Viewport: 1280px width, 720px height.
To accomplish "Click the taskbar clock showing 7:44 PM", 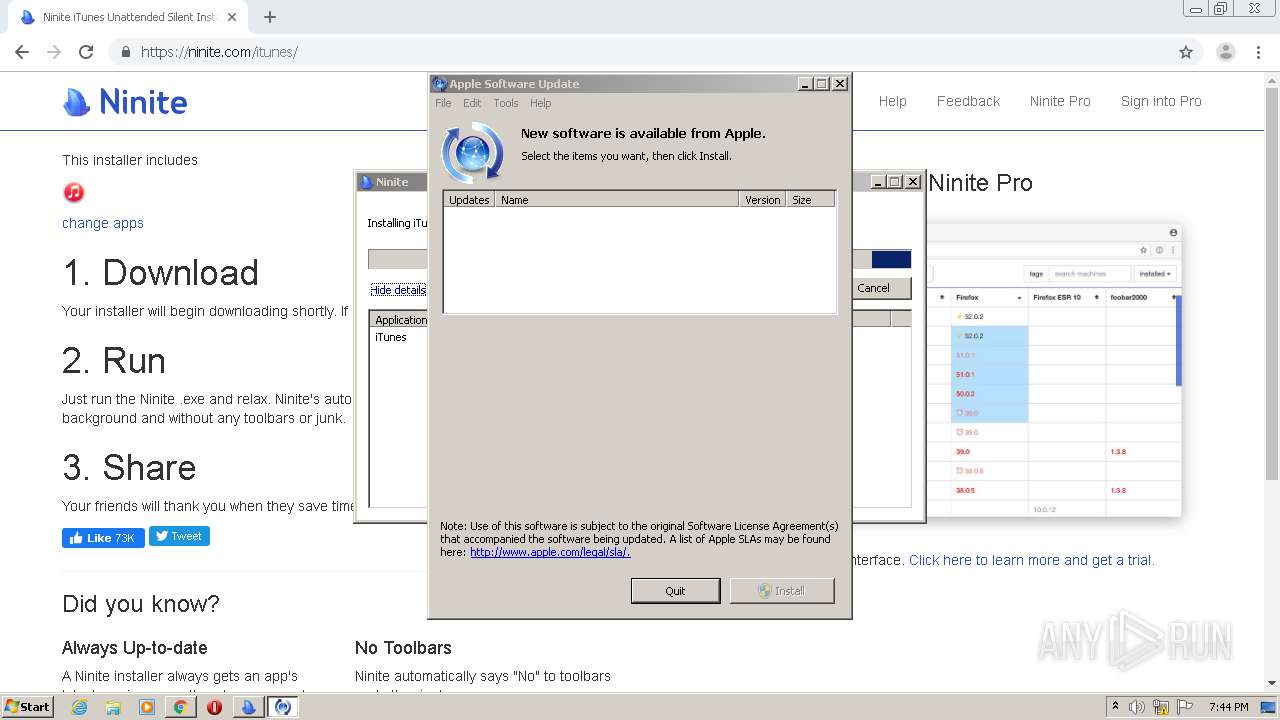I will (x=1228, y=707).
